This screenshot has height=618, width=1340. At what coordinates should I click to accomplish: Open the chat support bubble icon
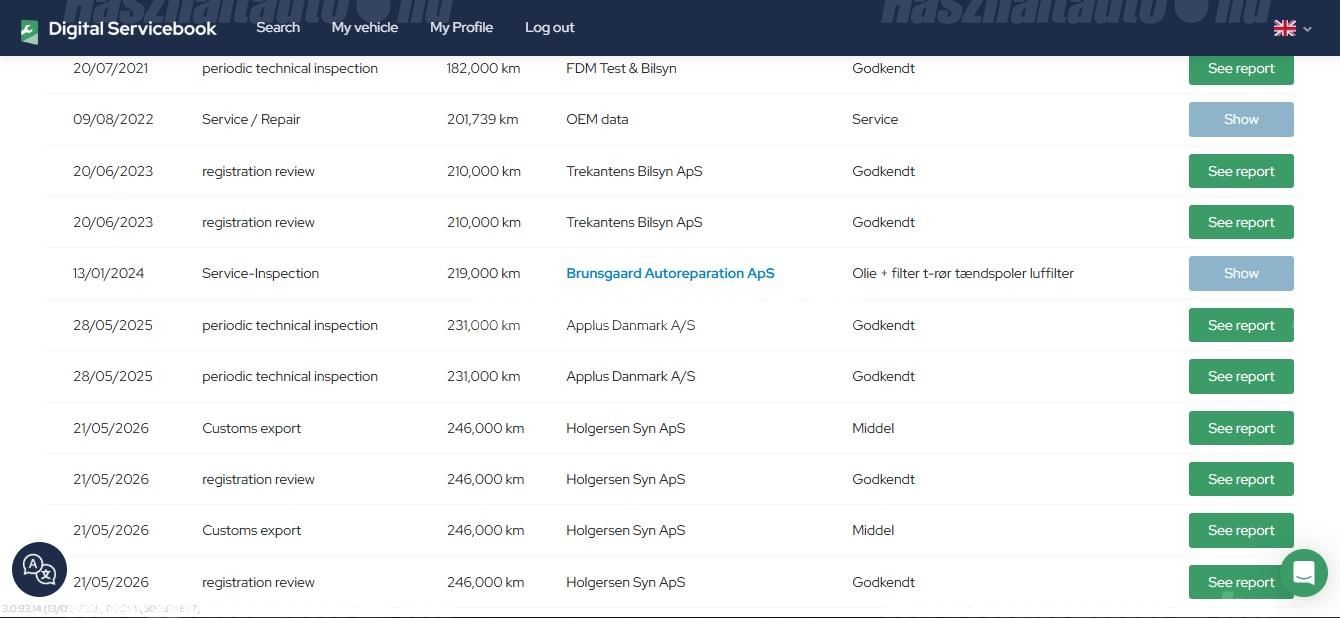pyautogui.click(x=1303, y=573)
